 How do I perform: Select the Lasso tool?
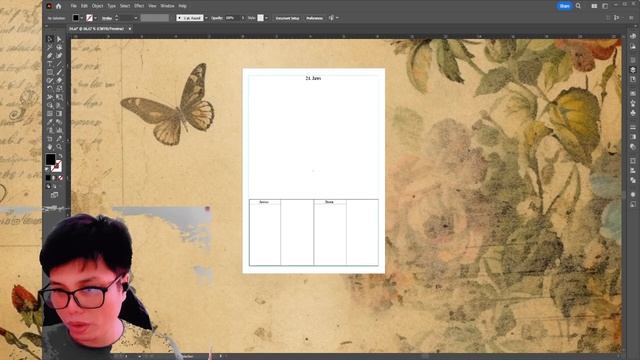[x=59, y=47]
